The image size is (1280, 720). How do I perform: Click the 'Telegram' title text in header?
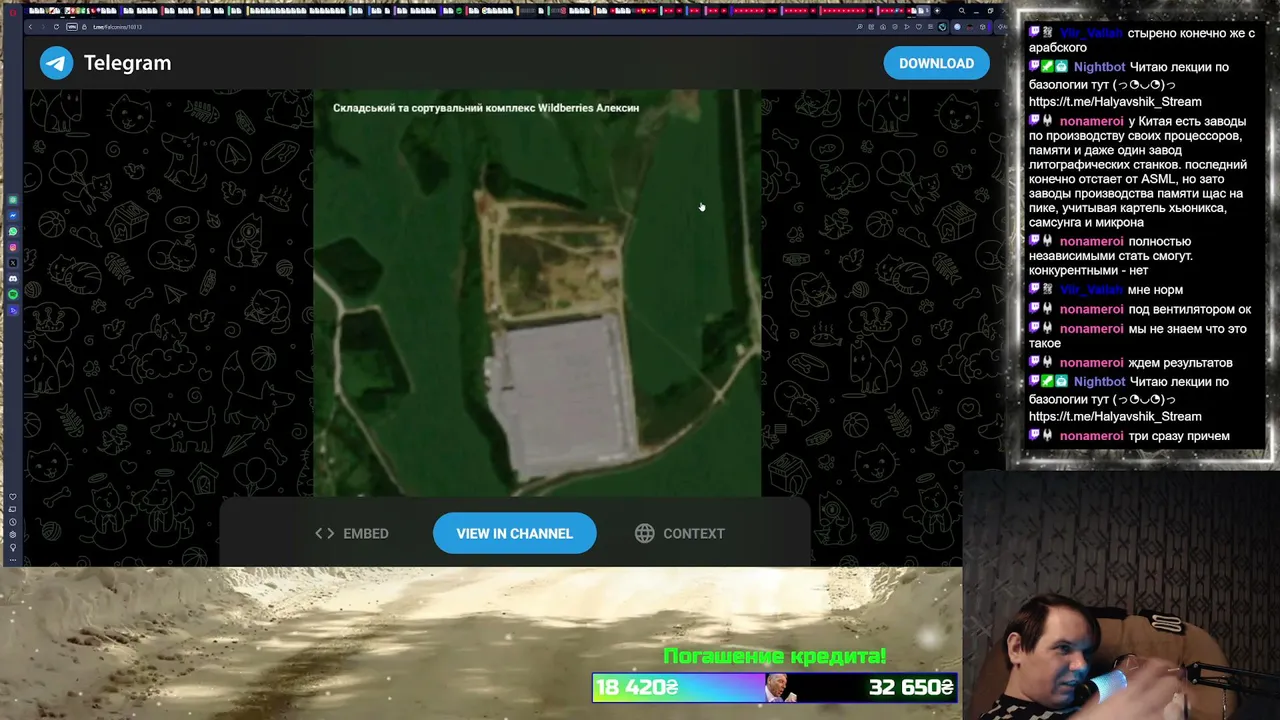click(127, 63)
